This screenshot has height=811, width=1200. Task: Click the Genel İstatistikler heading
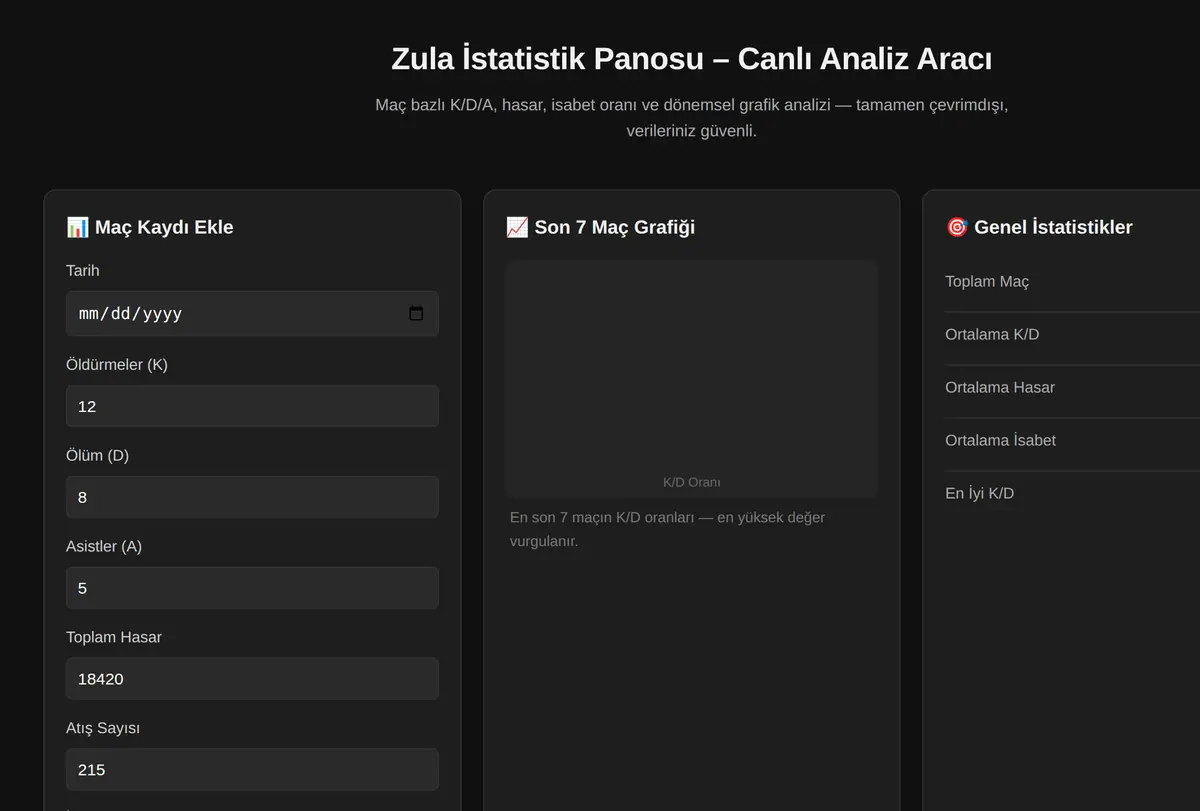pyautogui.click(x=1039, y=227)
